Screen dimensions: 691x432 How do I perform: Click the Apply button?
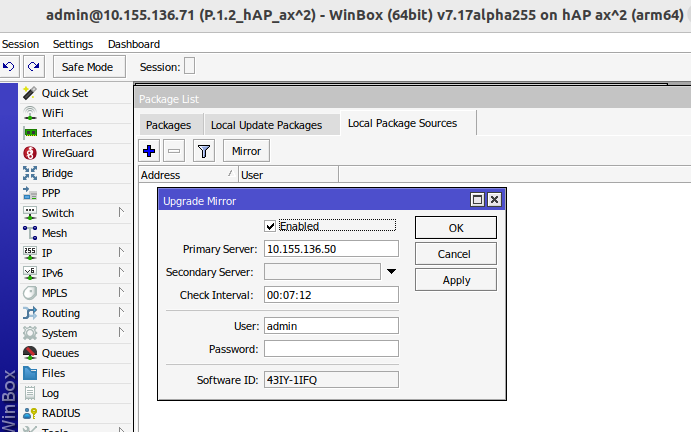pyautogui.click(x=456, y=280)
